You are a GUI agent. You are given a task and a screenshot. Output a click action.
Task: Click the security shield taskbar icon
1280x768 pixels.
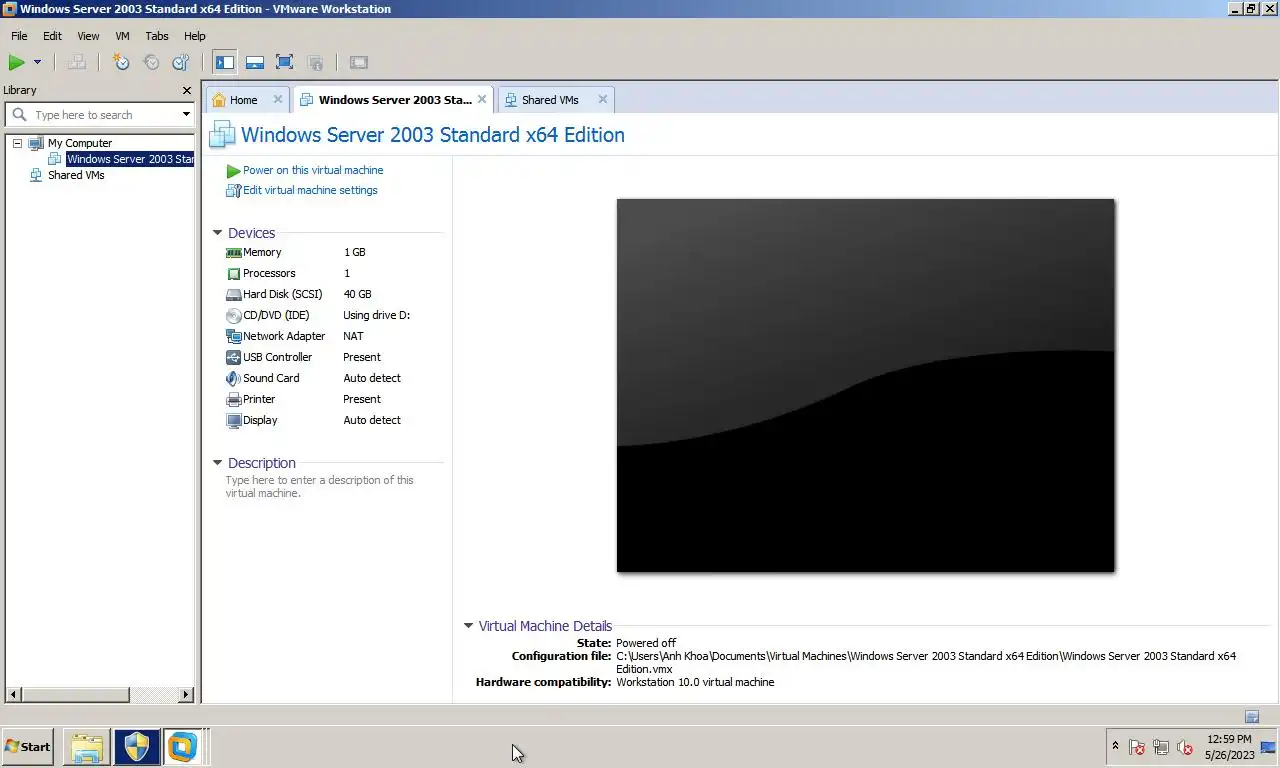coord(136,747)
